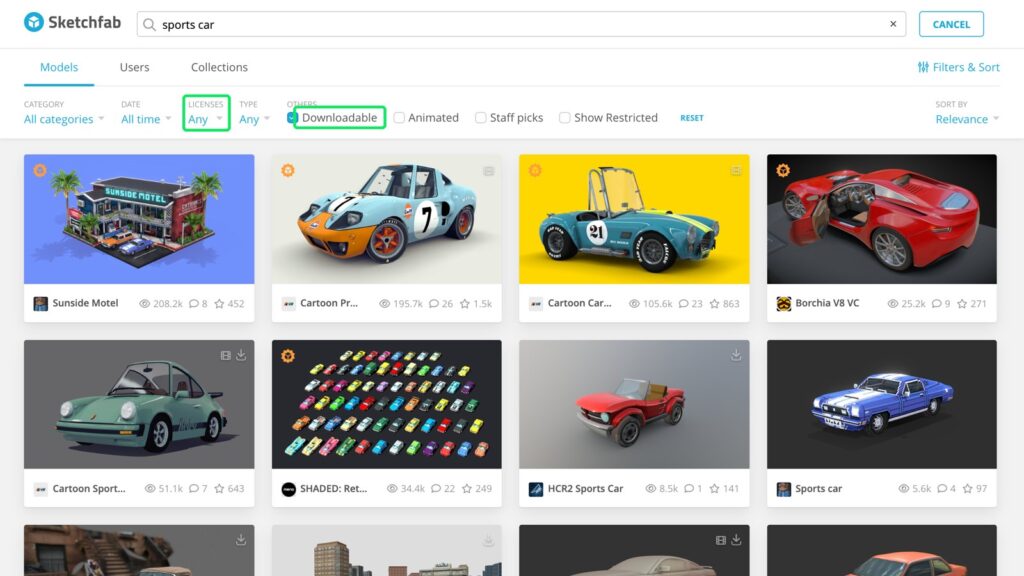This screenshot has height=576, width=1024.
Task: Open the blue striped Sports car thumbnail
Action: coord(882,404)
